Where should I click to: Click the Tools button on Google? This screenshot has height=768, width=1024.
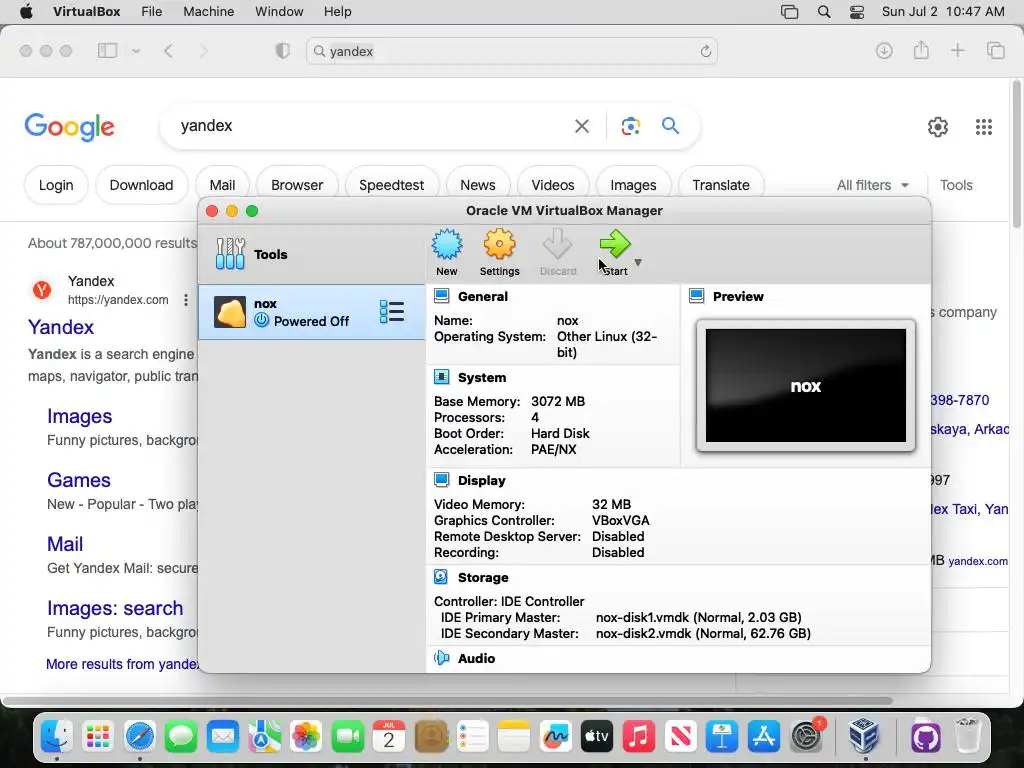(956, 185)
